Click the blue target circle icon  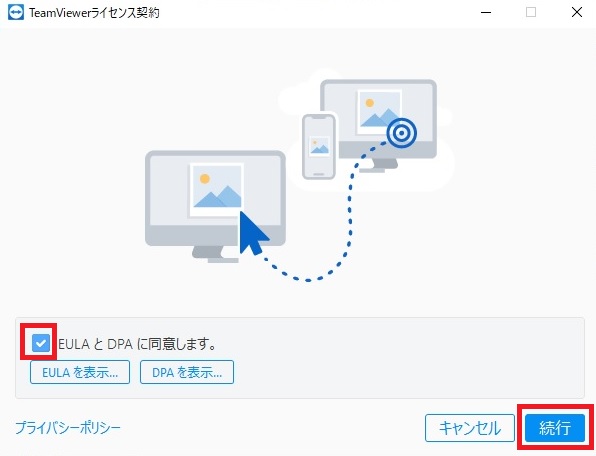[x=401, y=133]
